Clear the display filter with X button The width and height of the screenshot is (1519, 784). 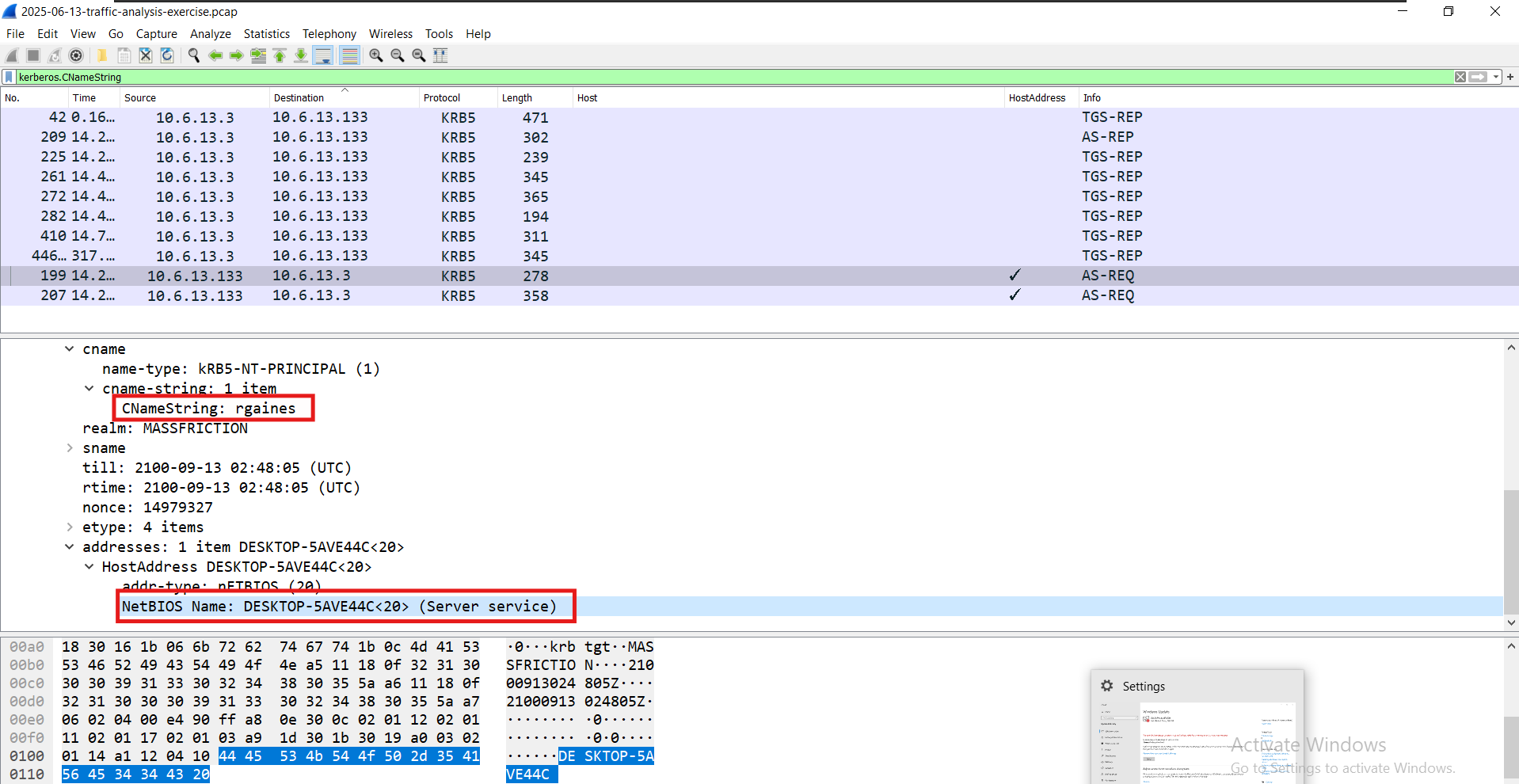click(x=1460, y=77)
